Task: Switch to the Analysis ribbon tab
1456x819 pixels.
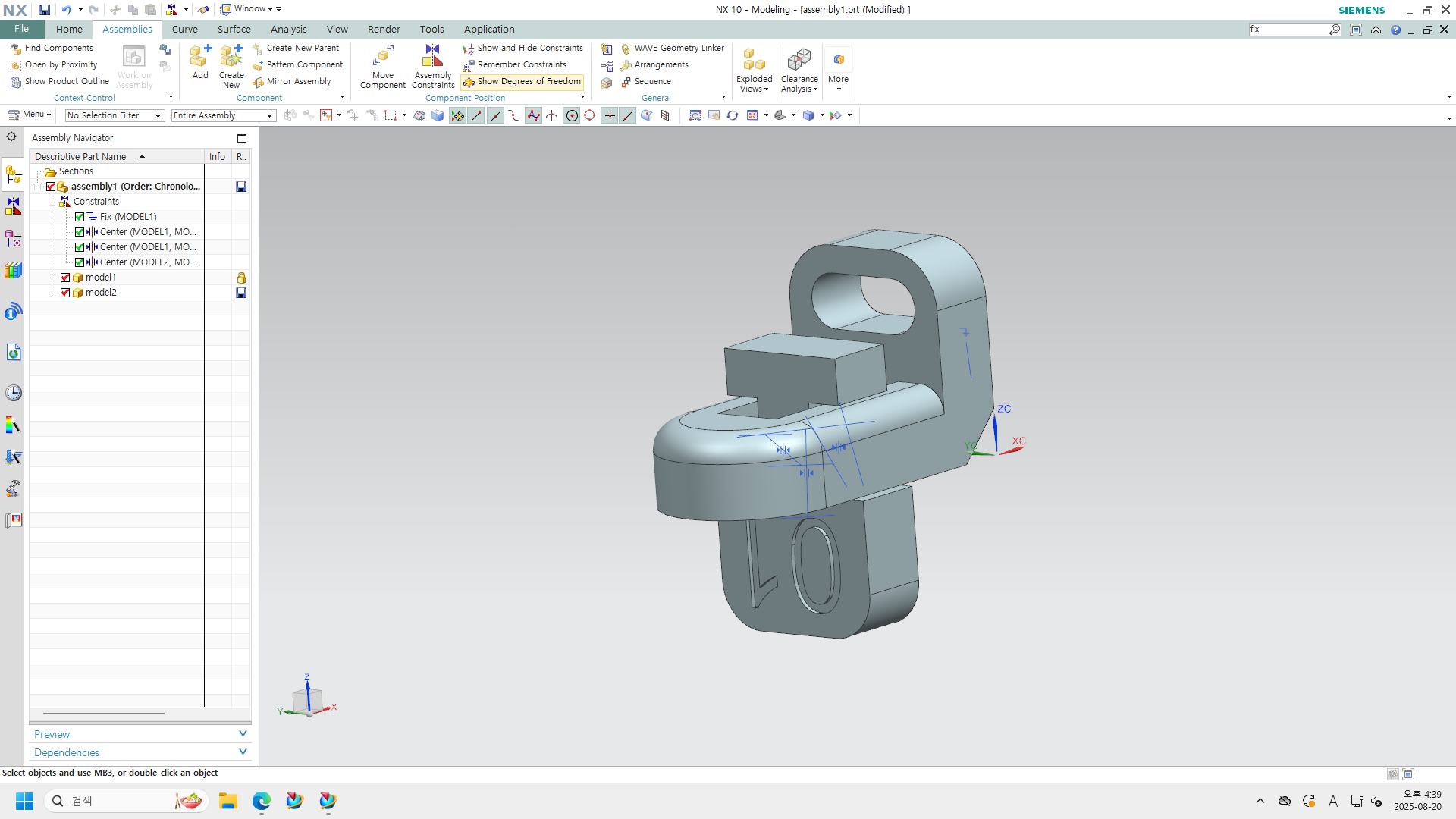Action: click(x=288, y=30)
